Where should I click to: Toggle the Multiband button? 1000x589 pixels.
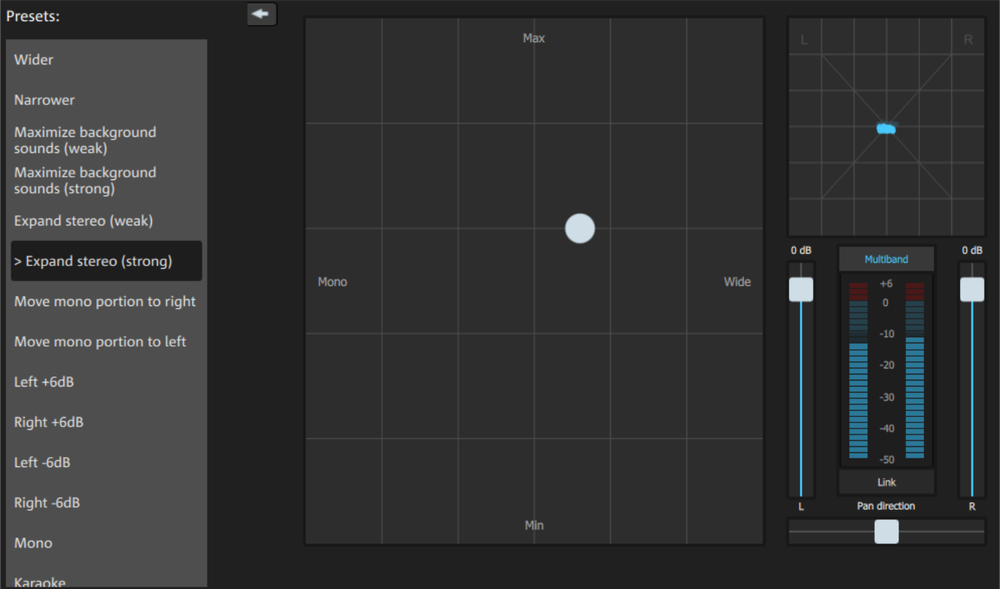(886, 259)
